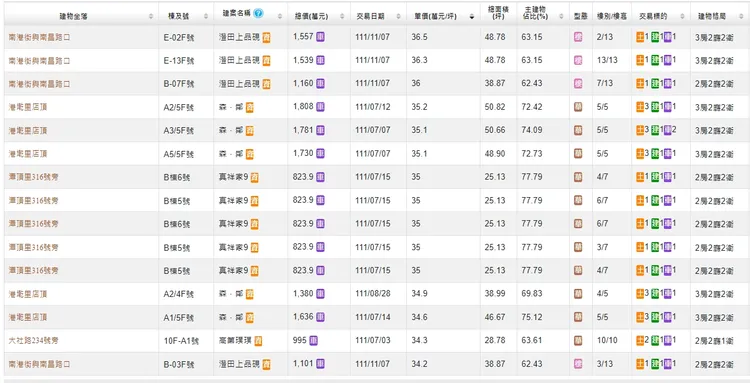Select the purple parking icon beside price 1,781

(320, 130)
